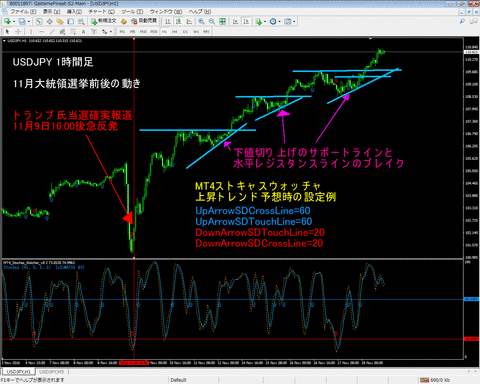
Task: Switch chart to candlestick display
Action: coord(178,21)
